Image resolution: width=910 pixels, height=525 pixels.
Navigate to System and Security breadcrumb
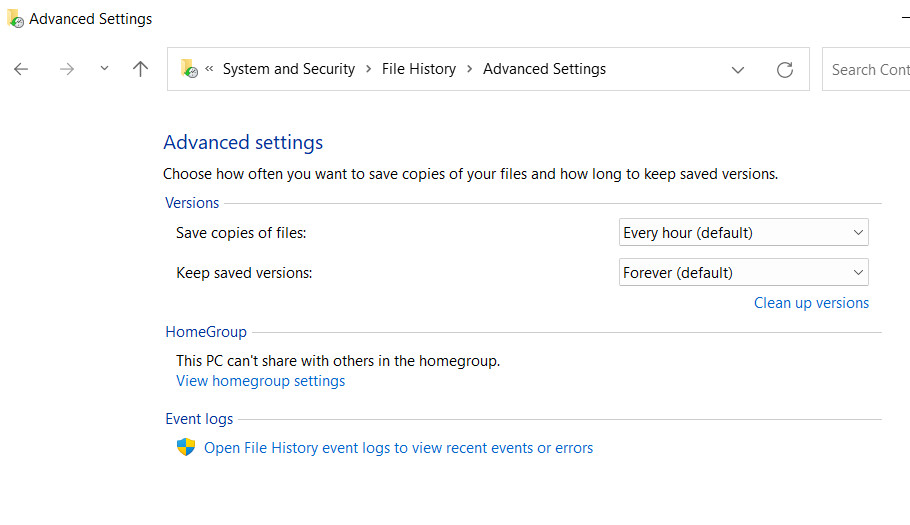[288, 69]
